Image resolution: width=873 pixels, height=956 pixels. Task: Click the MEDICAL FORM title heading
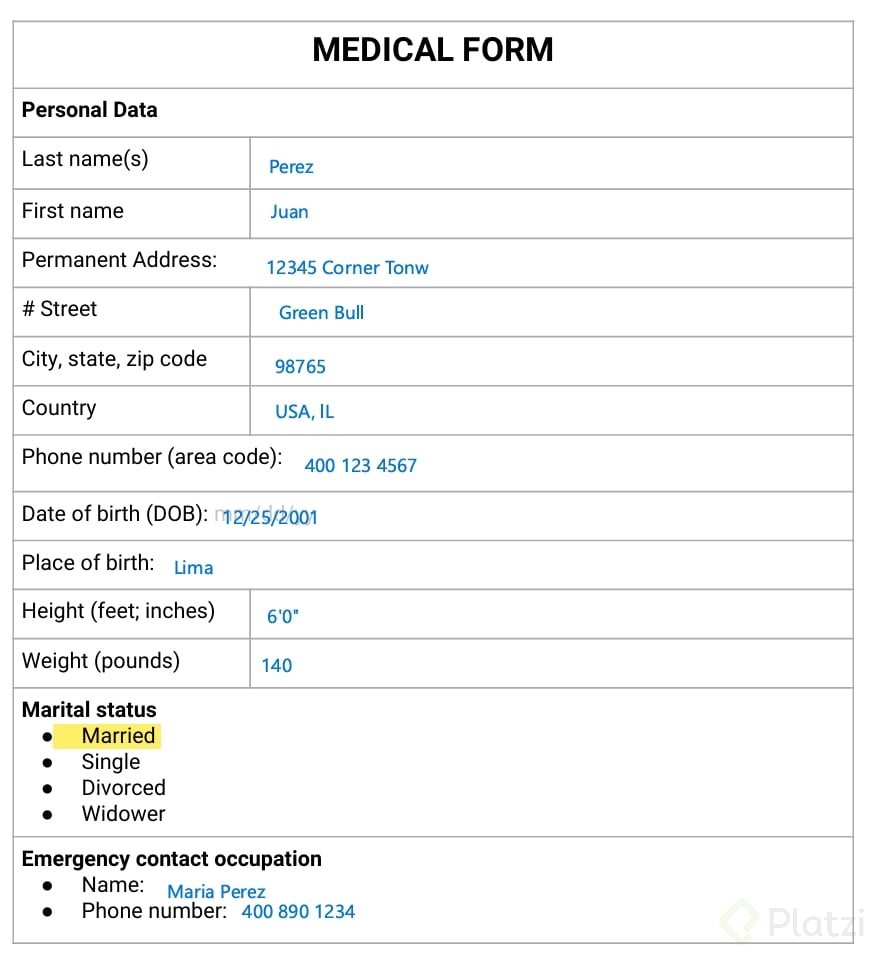pyautogui.click(x=433, y=50)
